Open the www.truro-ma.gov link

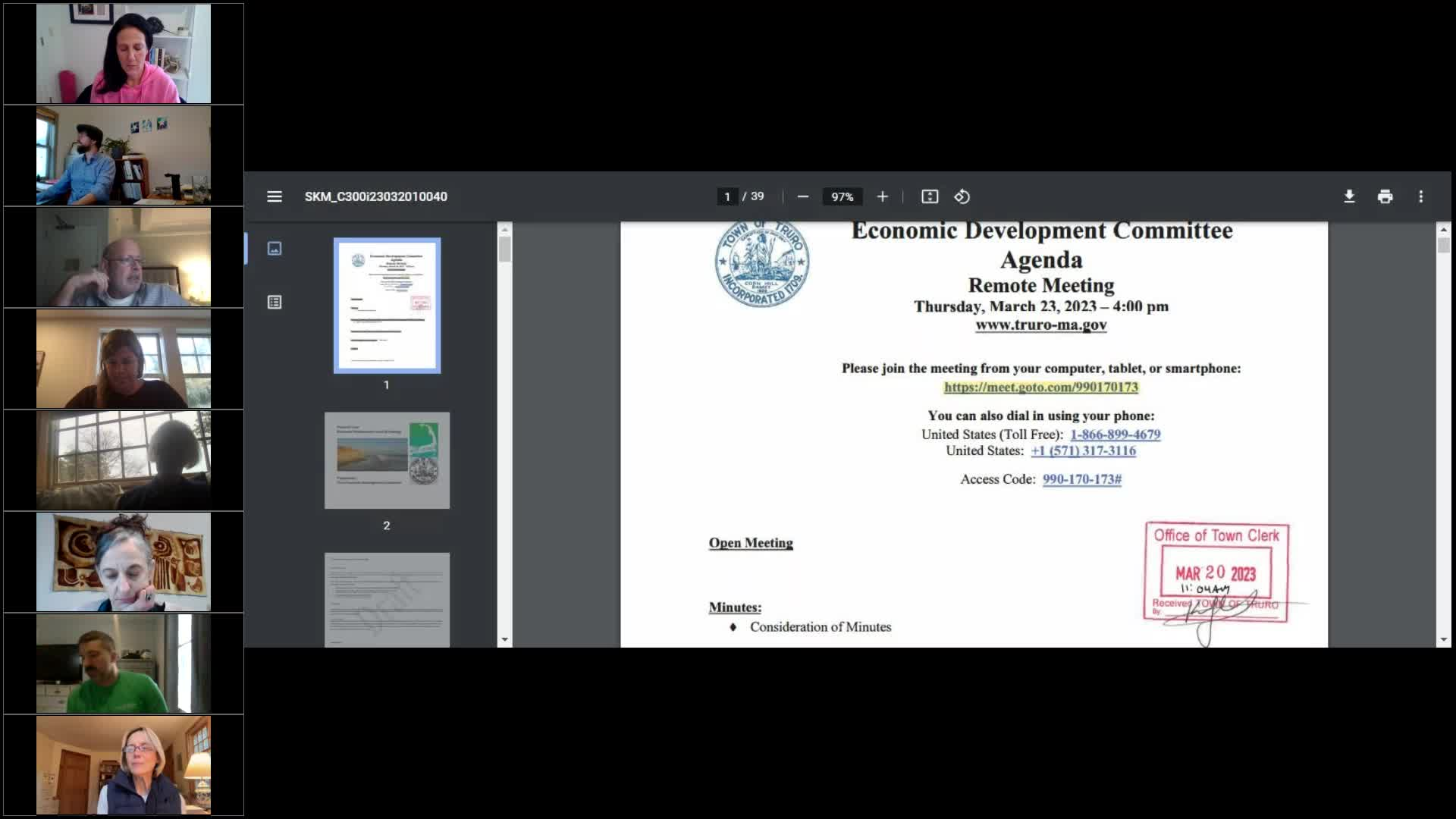[1040, 324]
